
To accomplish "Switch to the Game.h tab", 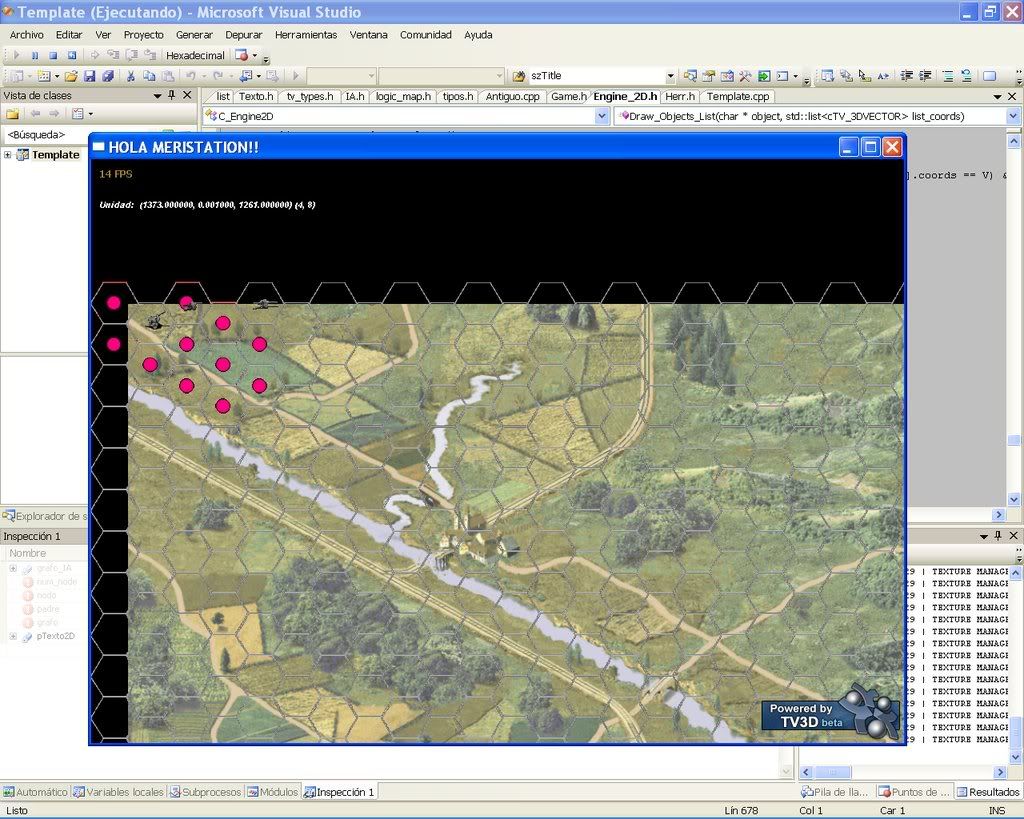I will 568,97.
